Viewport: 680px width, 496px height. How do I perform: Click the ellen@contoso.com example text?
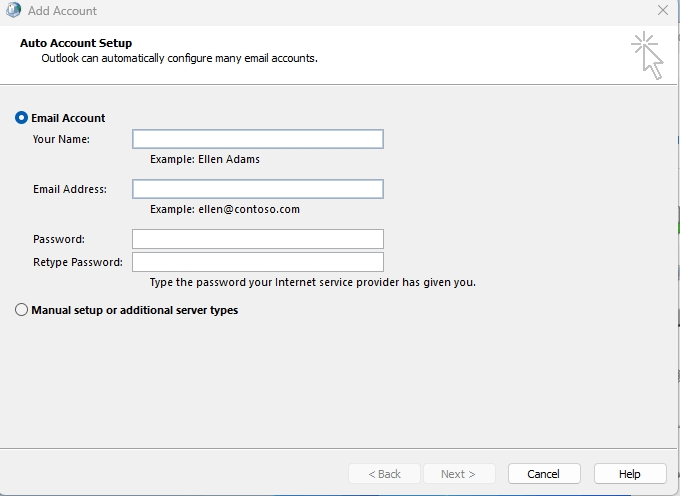tap(225, 209)
